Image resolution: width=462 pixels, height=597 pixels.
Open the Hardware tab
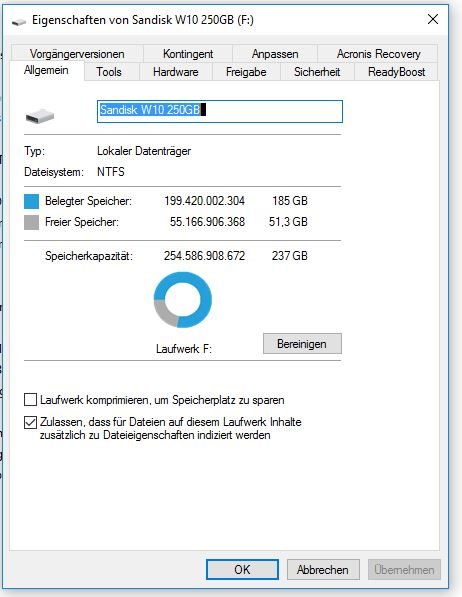tap(176, 72)
